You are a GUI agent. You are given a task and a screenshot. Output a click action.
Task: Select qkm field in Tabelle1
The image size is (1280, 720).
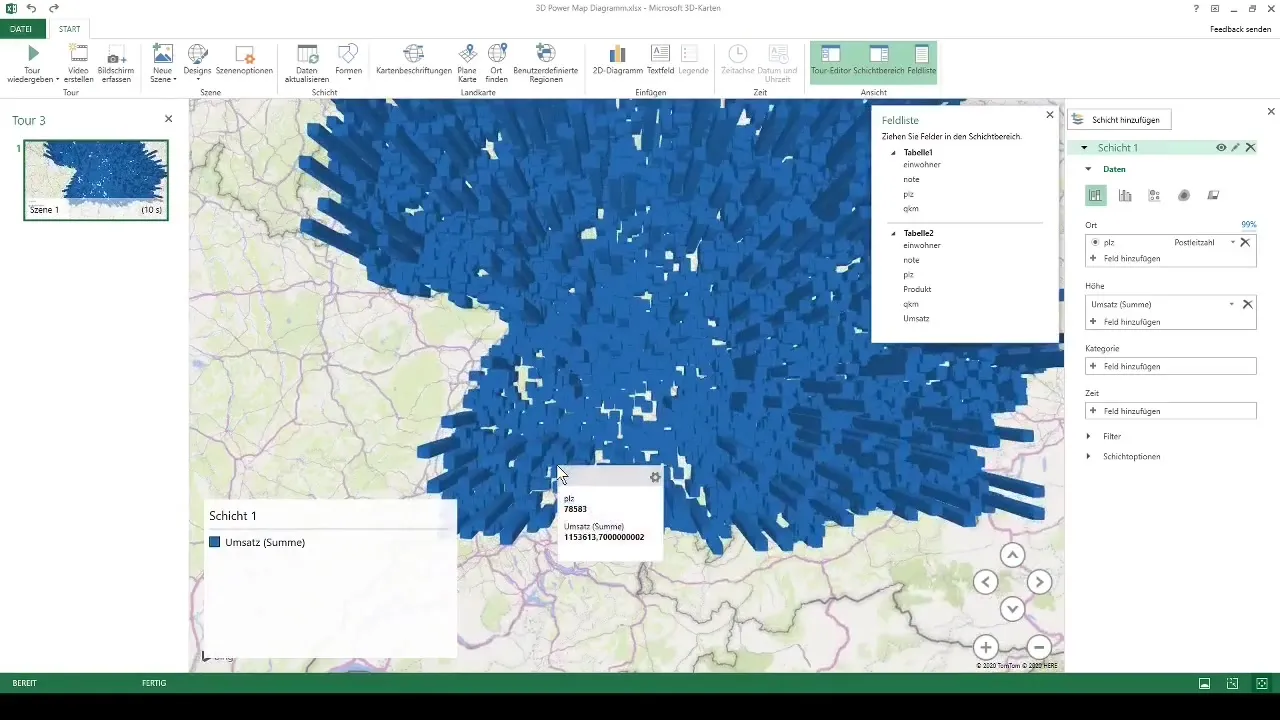911,208
